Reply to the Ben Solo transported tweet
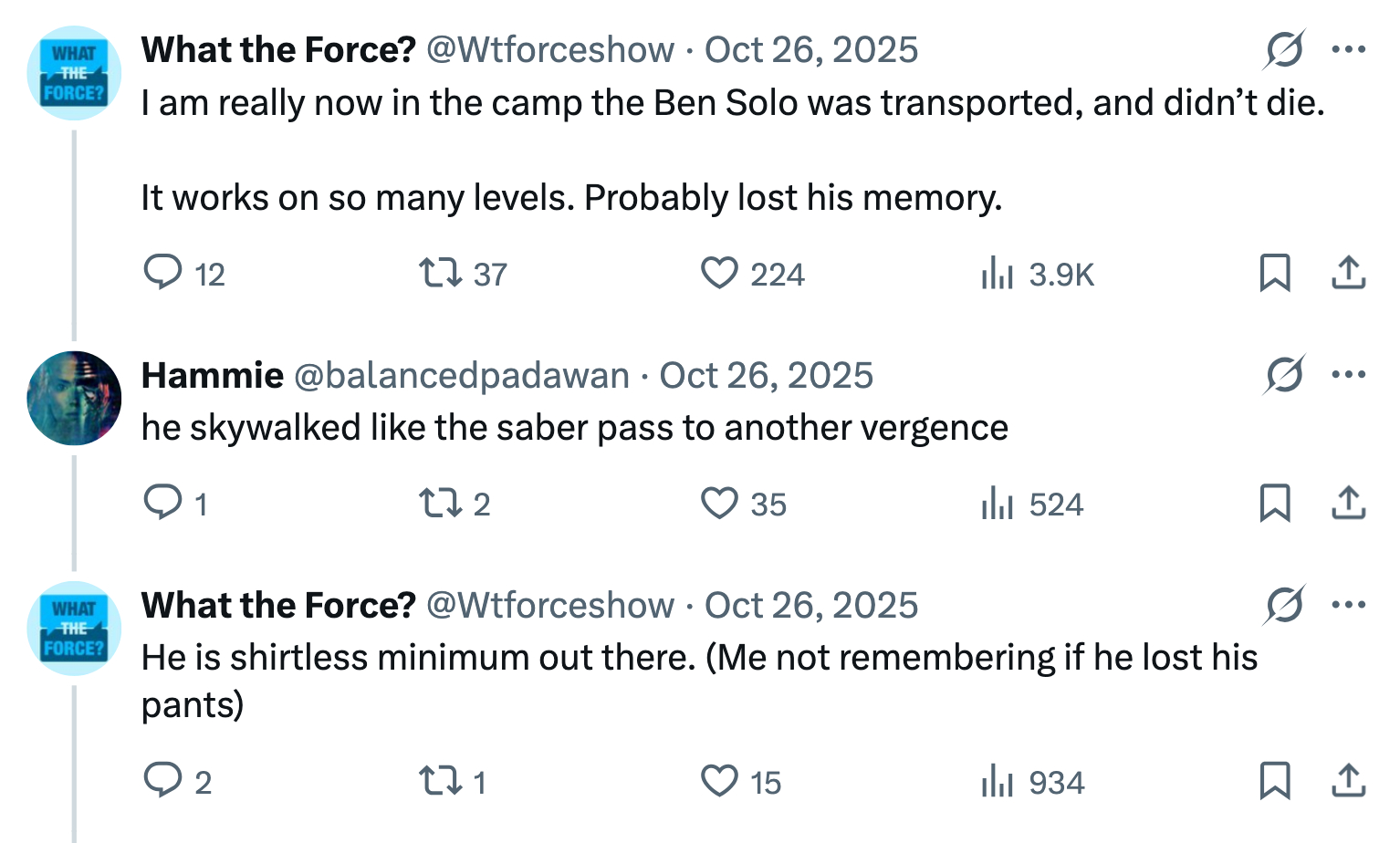The height and width of the screenshot is (843, 1400). click(163, 273)
